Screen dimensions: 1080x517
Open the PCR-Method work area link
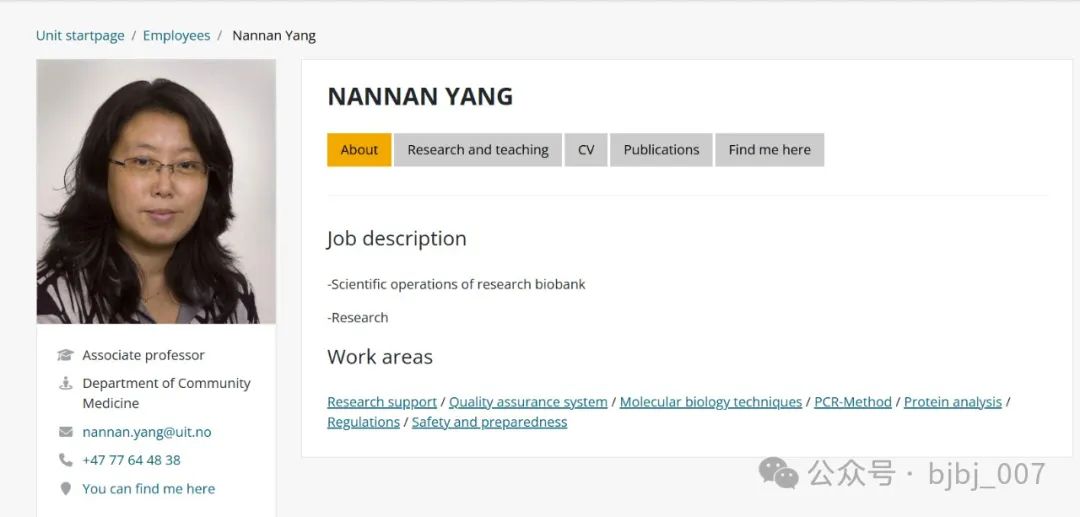[853, 402]
